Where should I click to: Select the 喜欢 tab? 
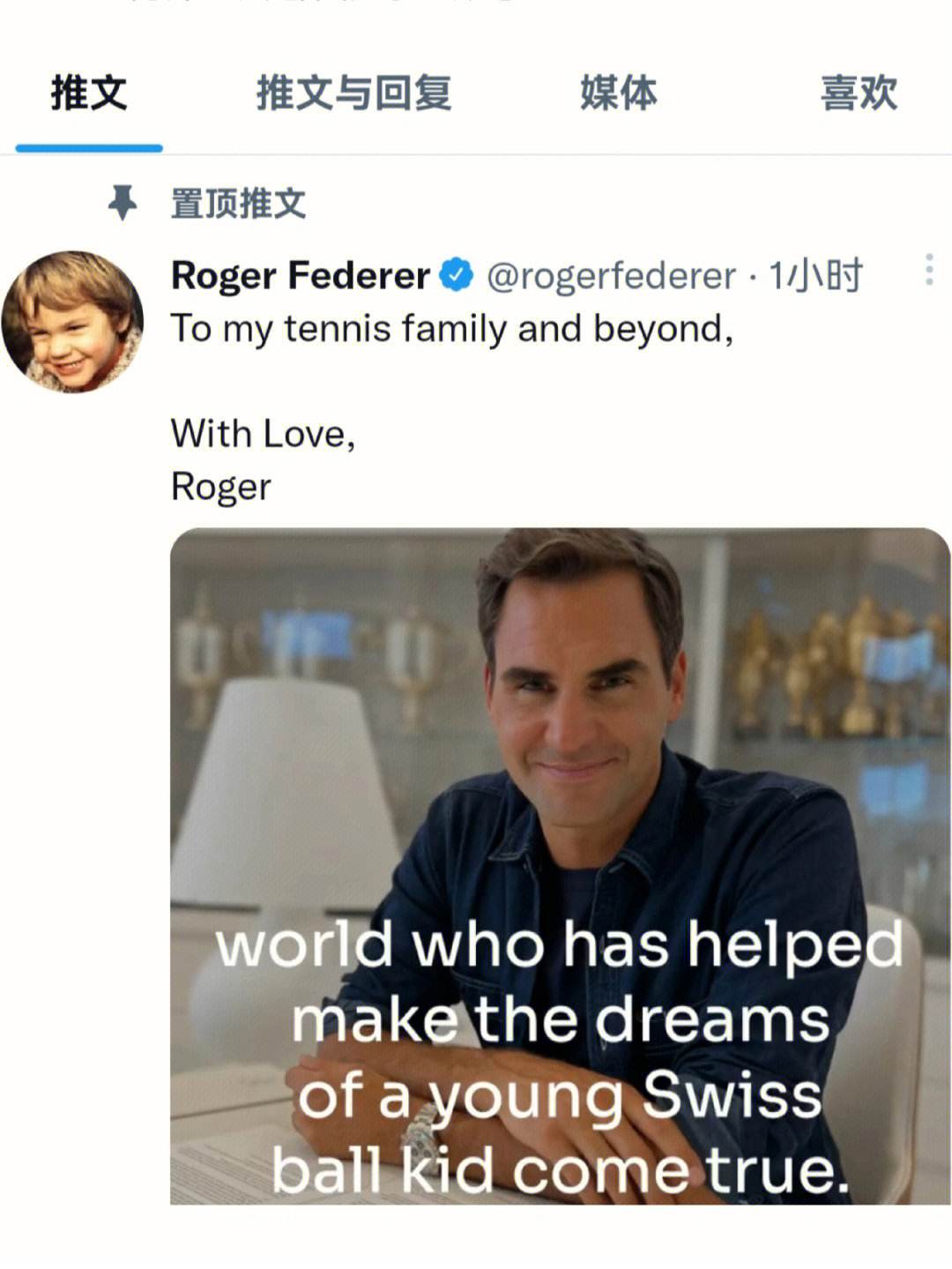(859, 93)
